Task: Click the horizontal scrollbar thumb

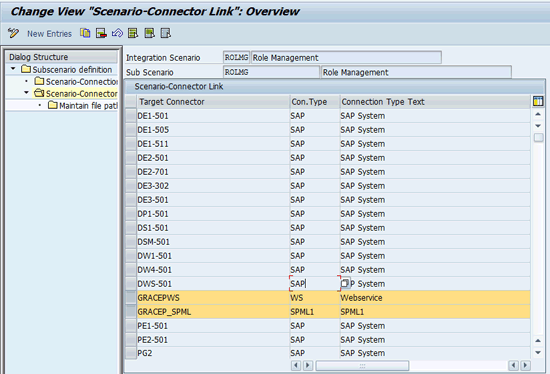Action: tap(362, 366)
